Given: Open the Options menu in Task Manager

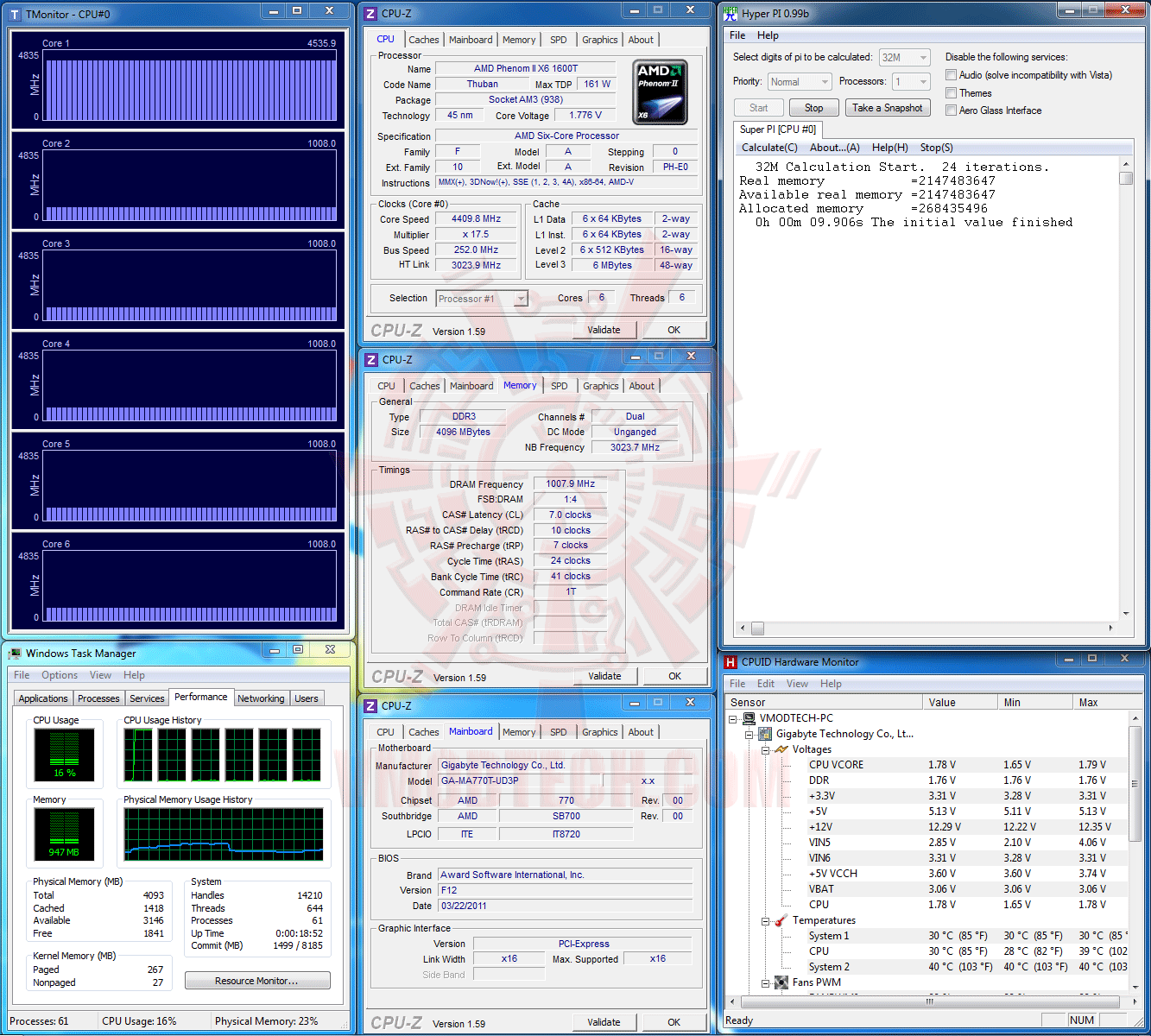Looking at the screenshot, I should pos(60,675).
